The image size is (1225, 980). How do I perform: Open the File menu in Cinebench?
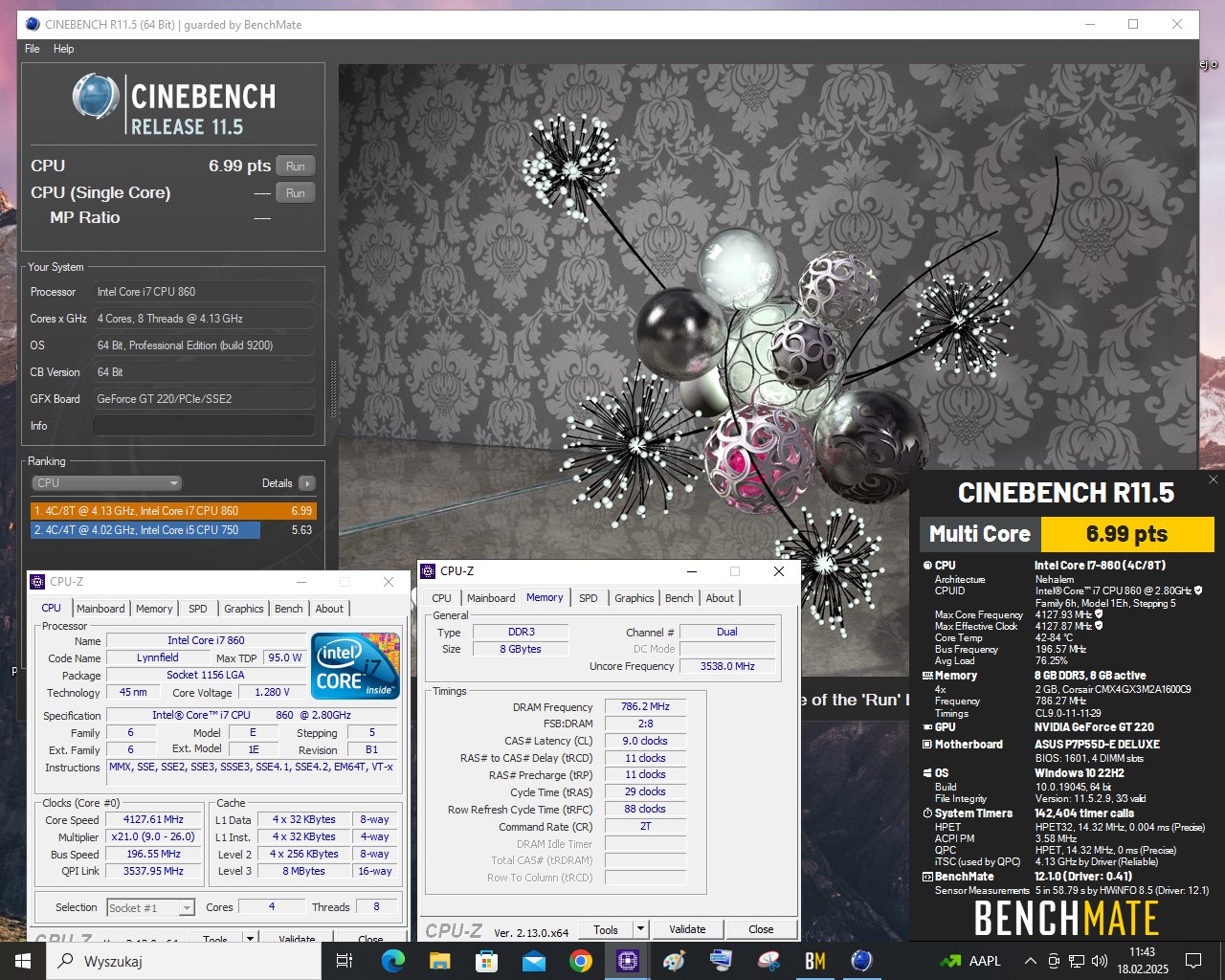[33, 49]
